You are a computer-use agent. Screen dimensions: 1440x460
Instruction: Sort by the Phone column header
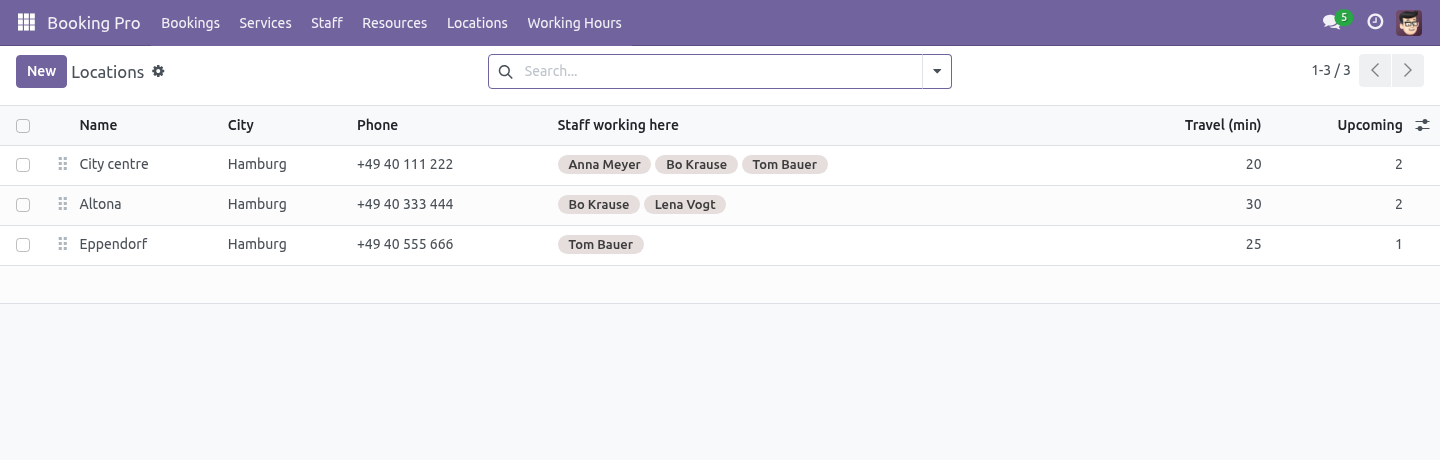[x=377, y=125]
